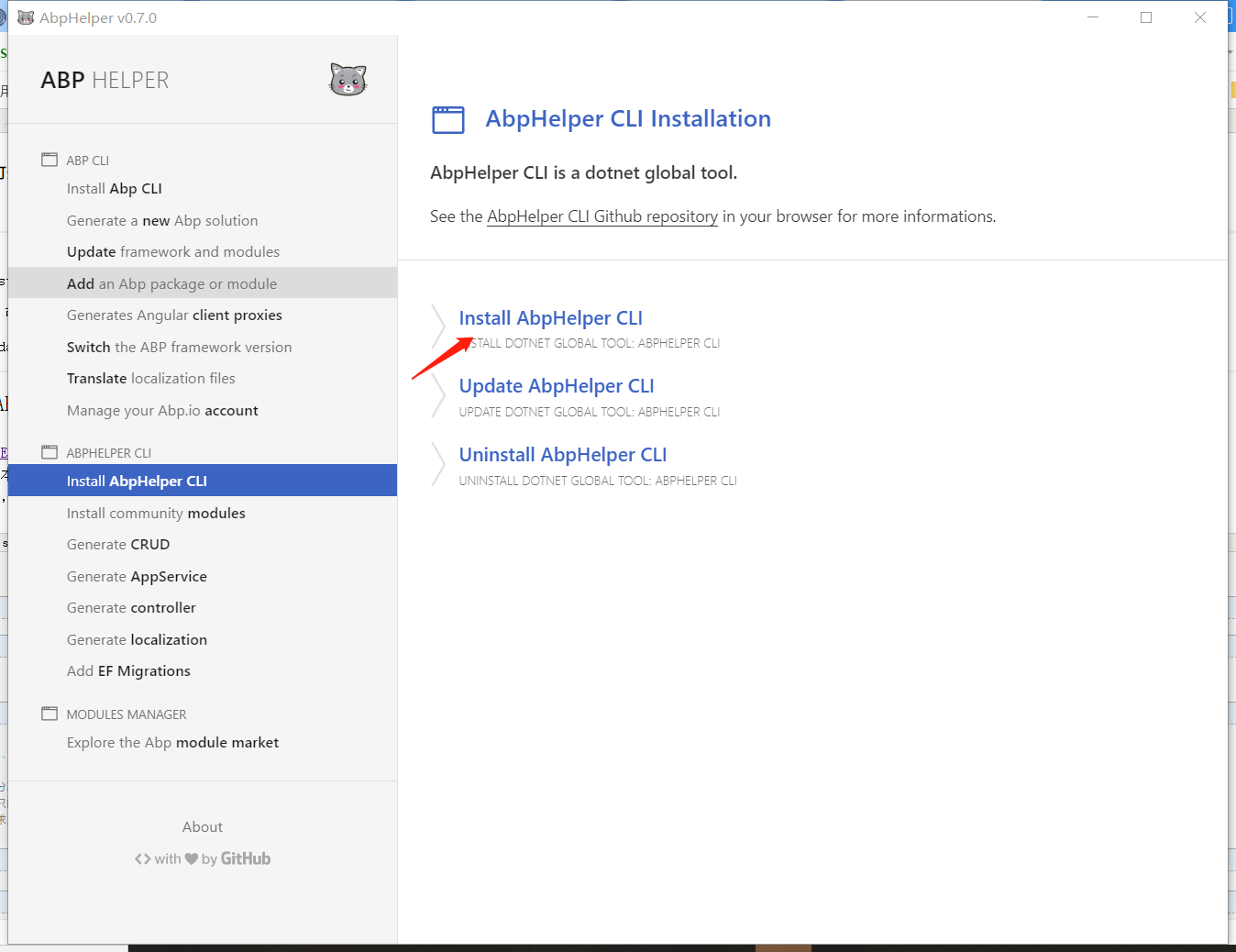Click the window icon beside the Installation heading
Image resolution: width=1236 pixels, height=952 pixels.
tap(448, 119)
